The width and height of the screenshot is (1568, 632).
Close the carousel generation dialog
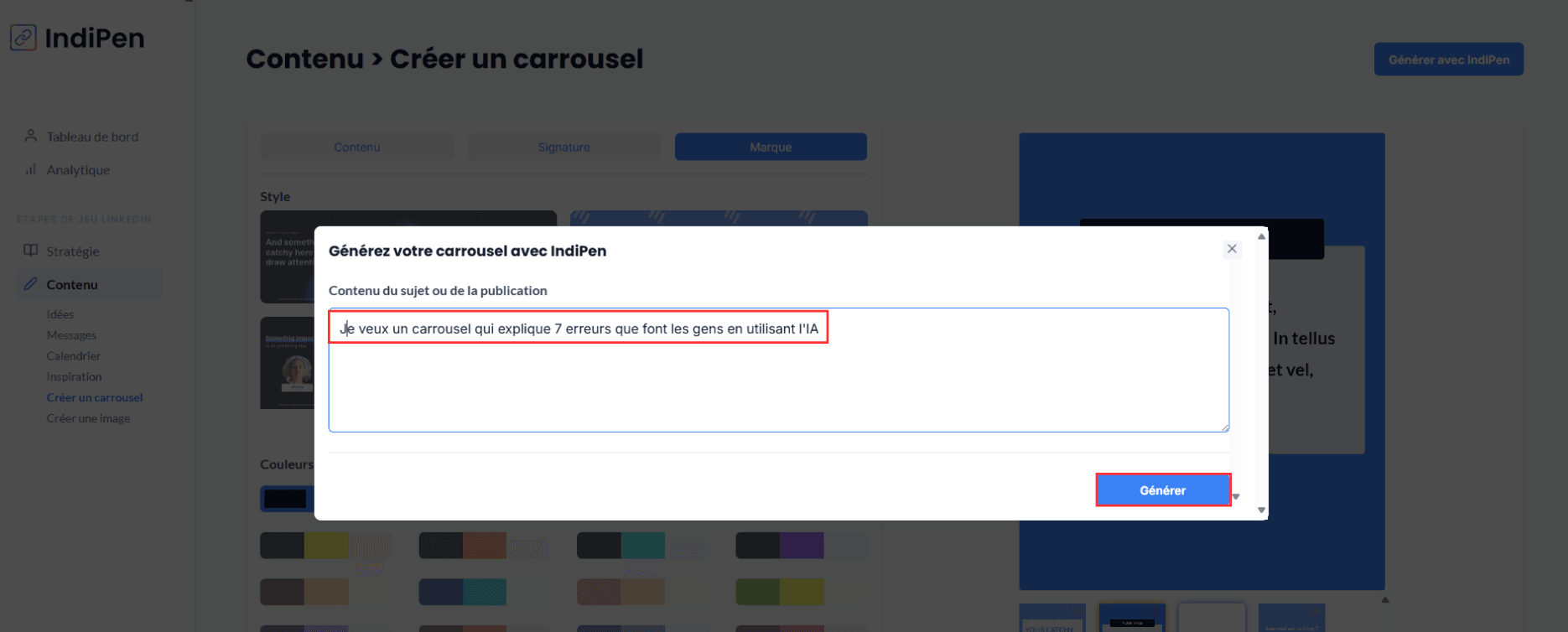(1231, 249)
